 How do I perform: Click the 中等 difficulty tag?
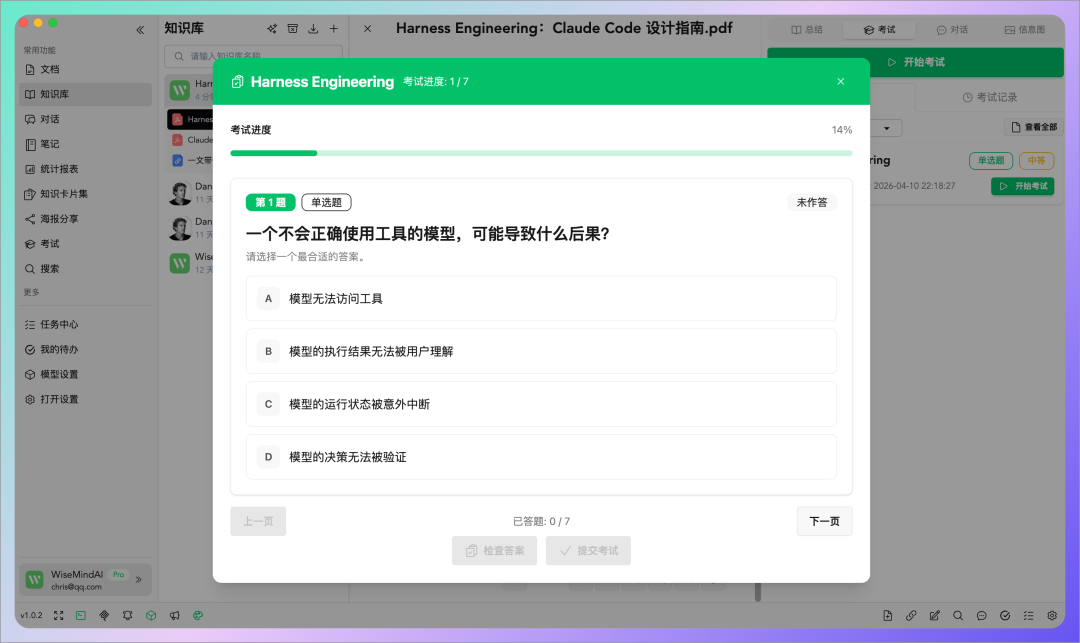click(1037, 160)
